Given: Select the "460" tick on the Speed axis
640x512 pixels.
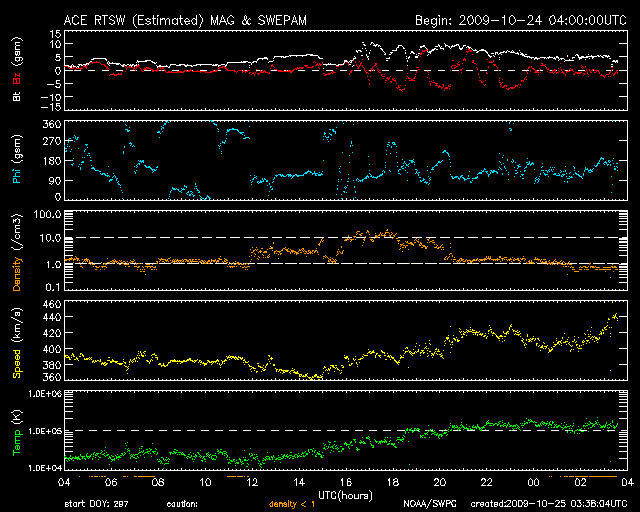Looking at the screenshot, I should point(53,304).
